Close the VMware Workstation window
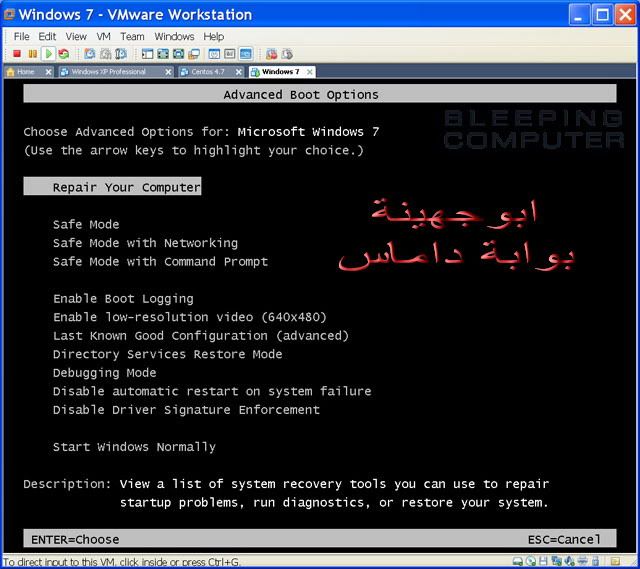The width and height of the screenshot is (640, 569). click(625, 15)
